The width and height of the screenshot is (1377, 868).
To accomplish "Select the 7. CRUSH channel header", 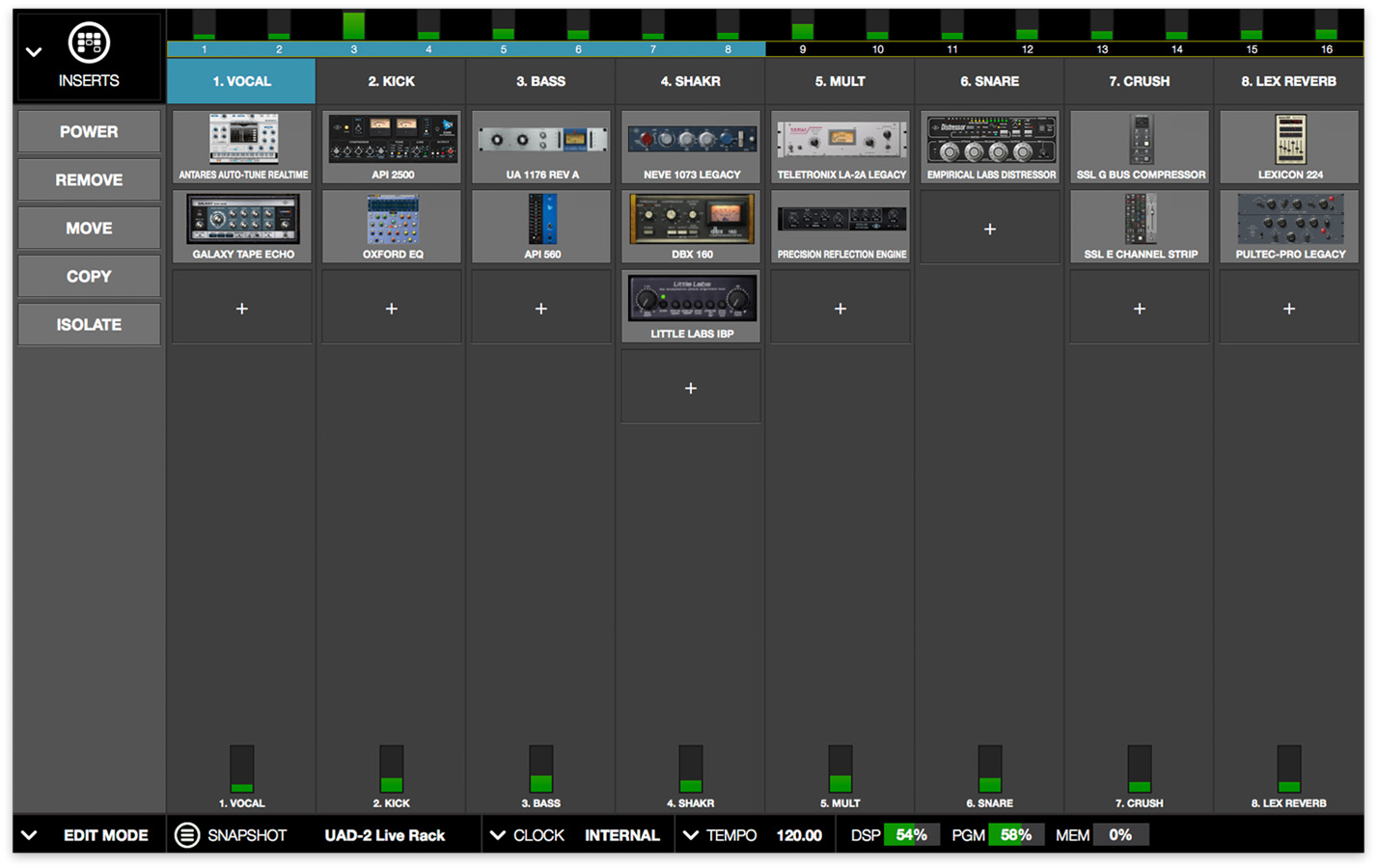I will [x=1140, y=81].
